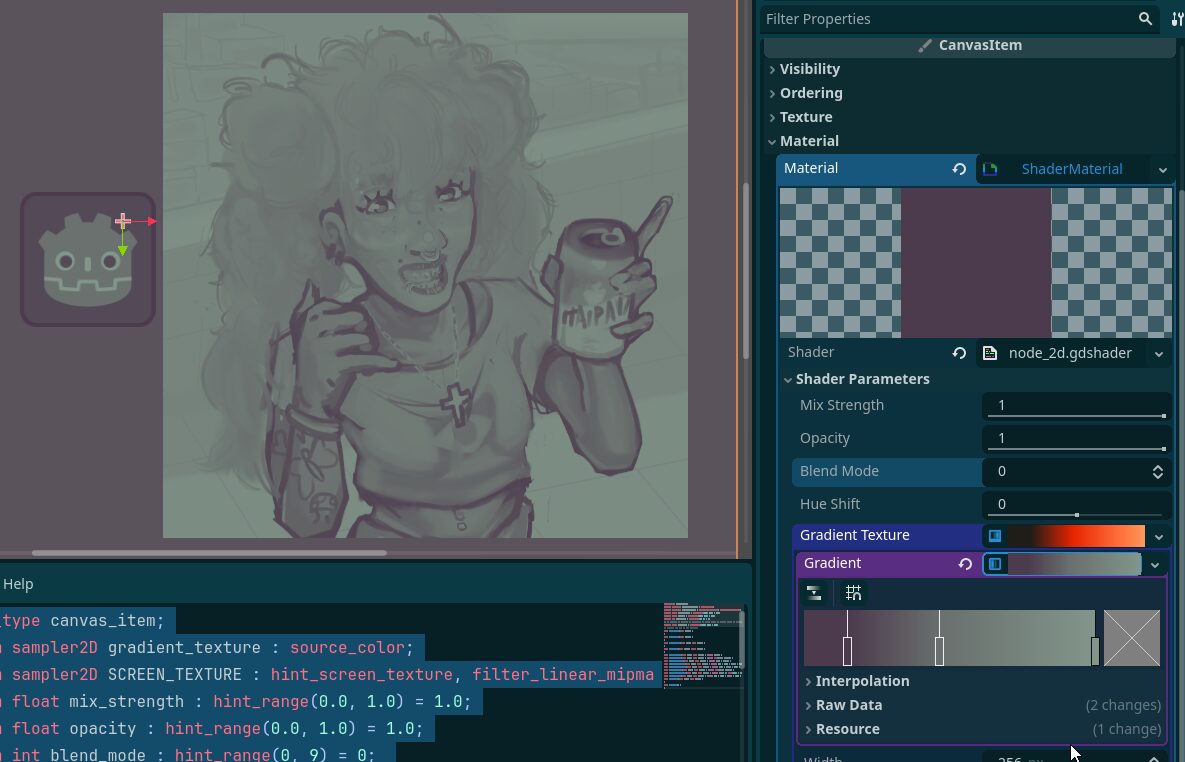Click the viewport horizontal scrollbar

(x=209, y=553)
